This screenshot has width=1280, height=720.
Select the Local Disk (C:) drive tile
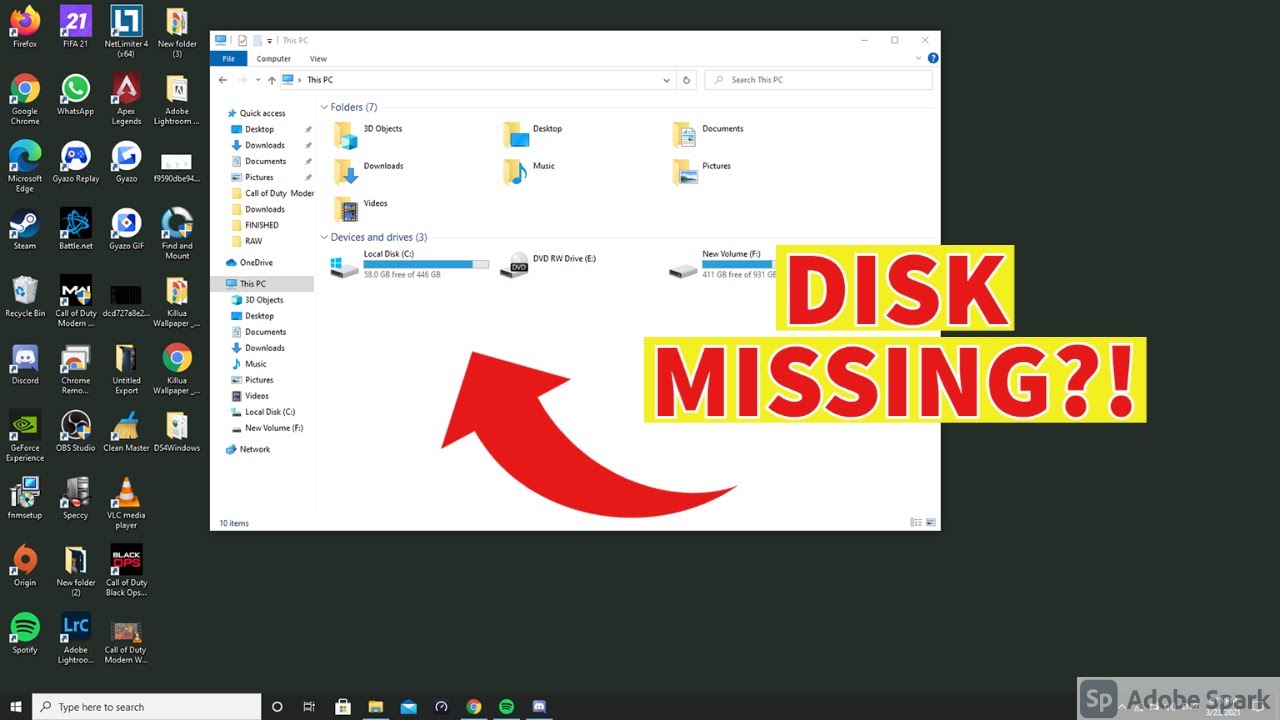[410, 264]
